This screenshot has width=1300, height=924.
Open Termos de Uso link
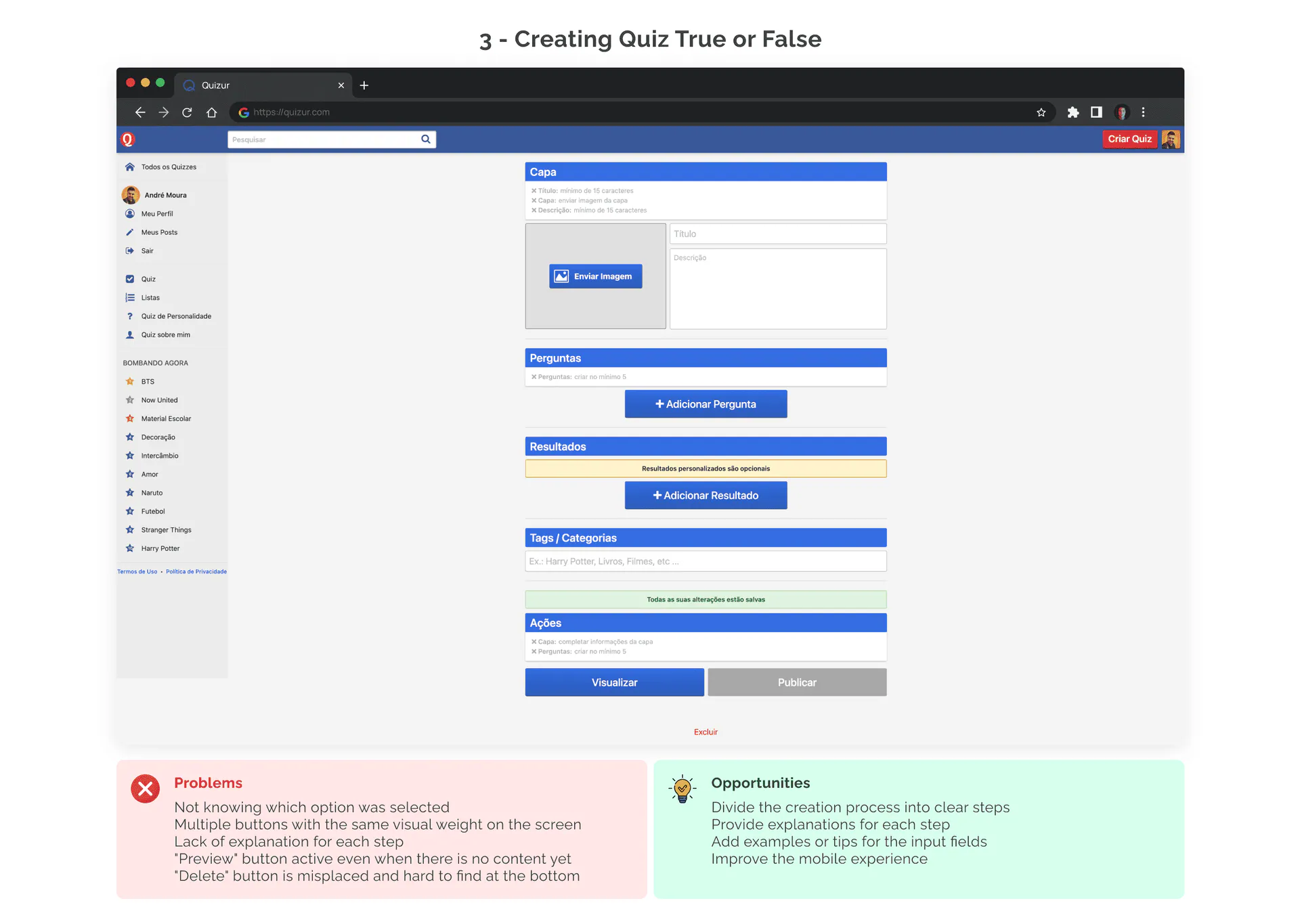click(x=137, y=572)
